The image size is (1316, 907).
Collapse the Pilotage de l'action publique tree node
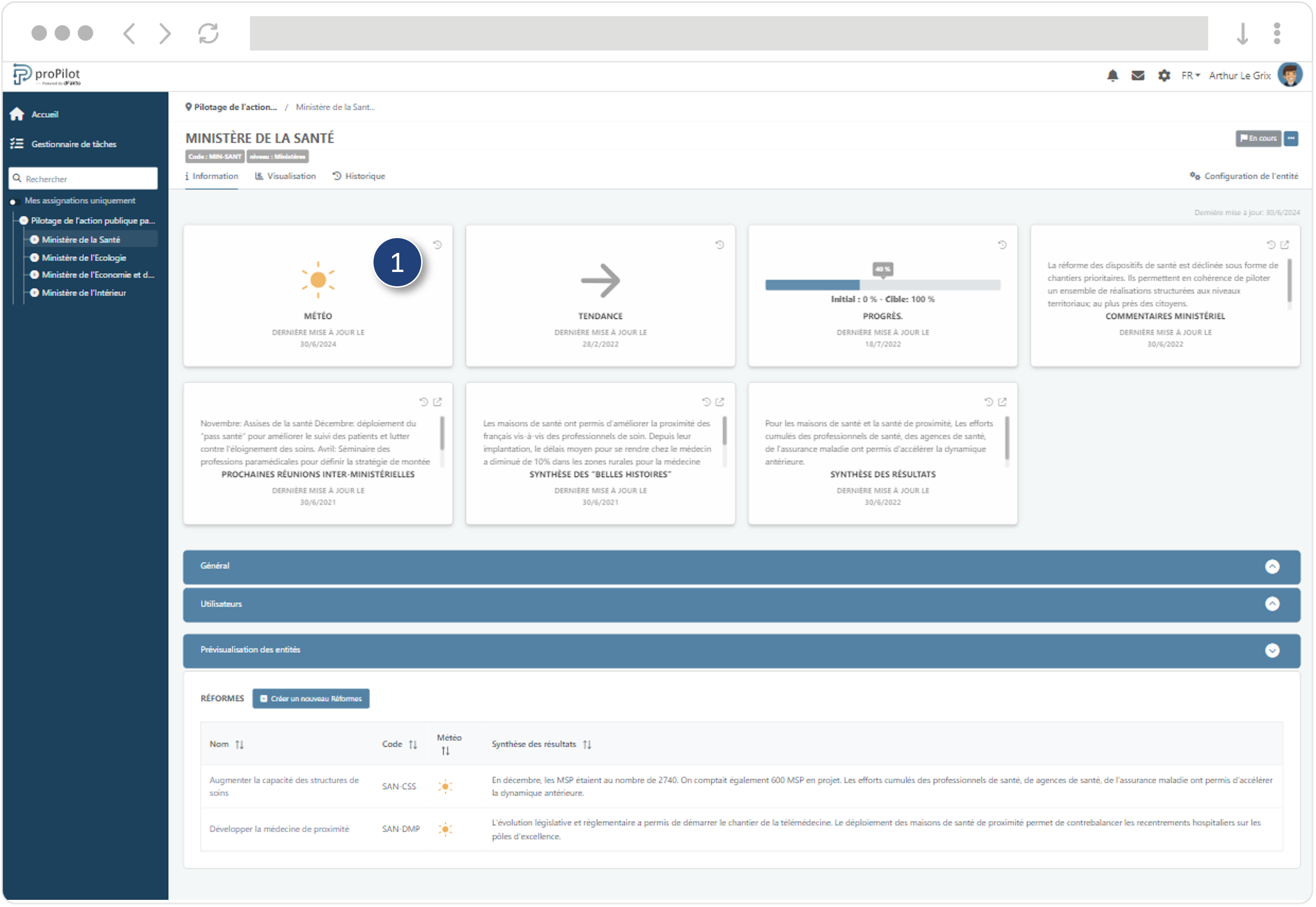pos(24,220)
